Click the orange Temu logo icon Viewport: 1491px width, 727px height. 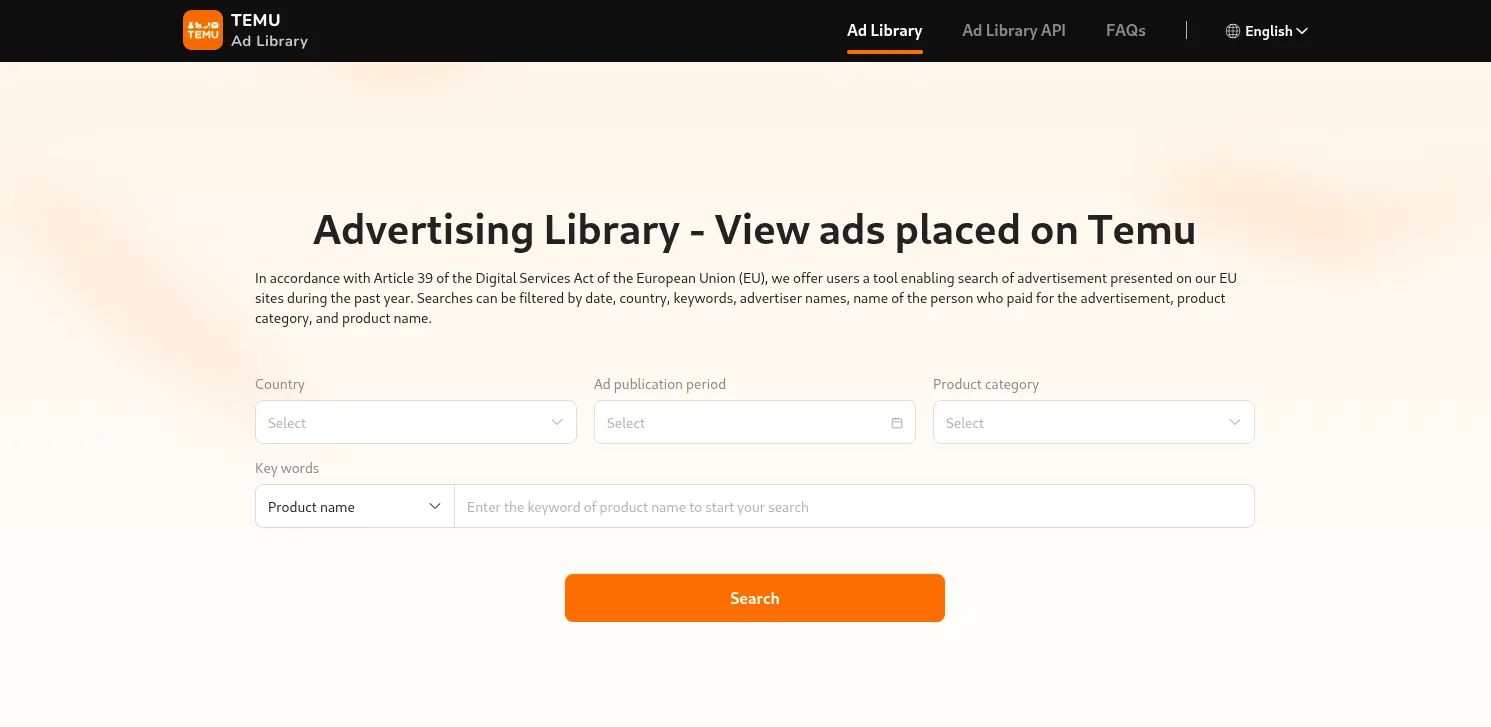point(203,30)
